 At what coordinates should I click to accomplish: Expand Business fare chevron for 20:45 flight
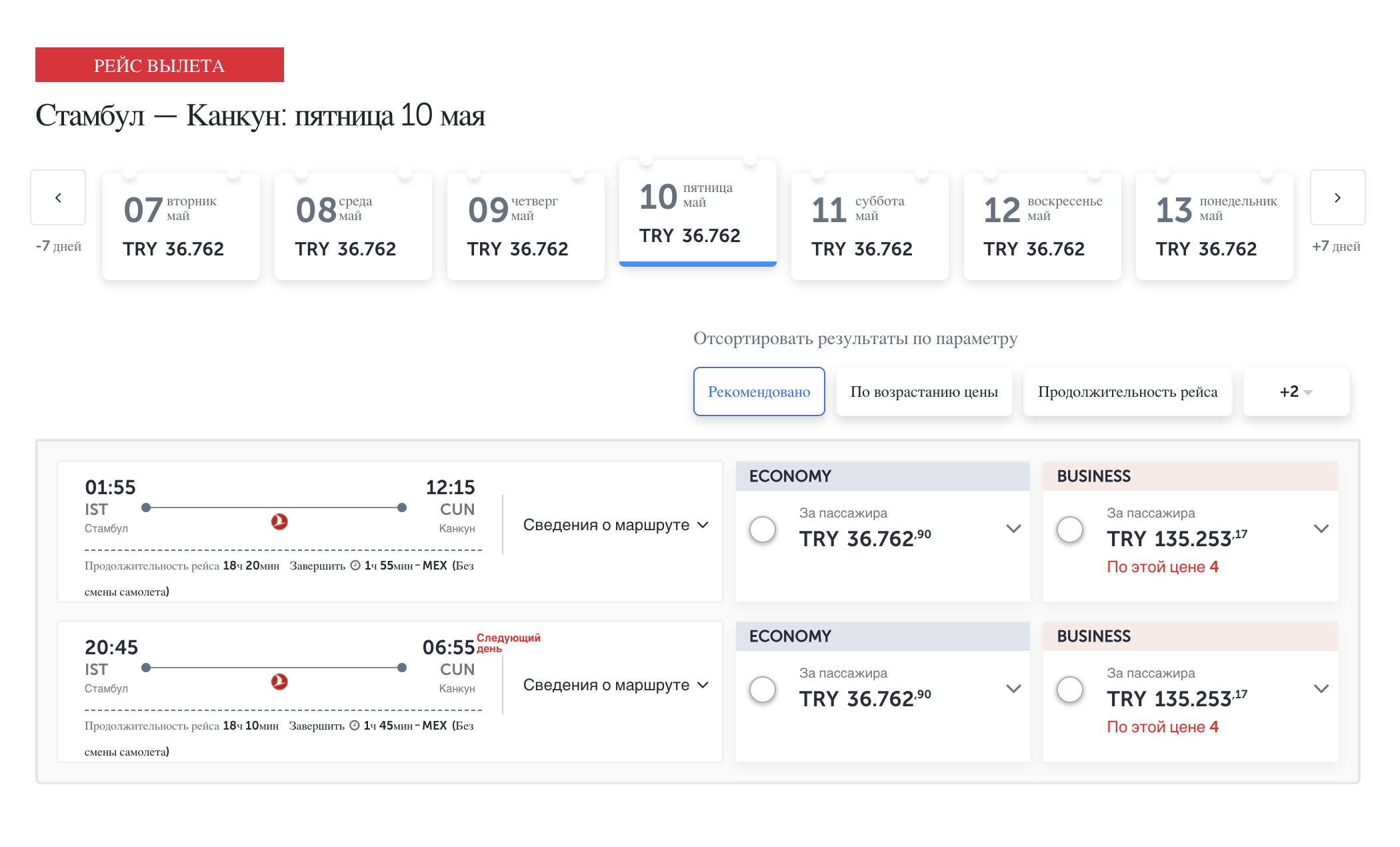(1321, 689)
